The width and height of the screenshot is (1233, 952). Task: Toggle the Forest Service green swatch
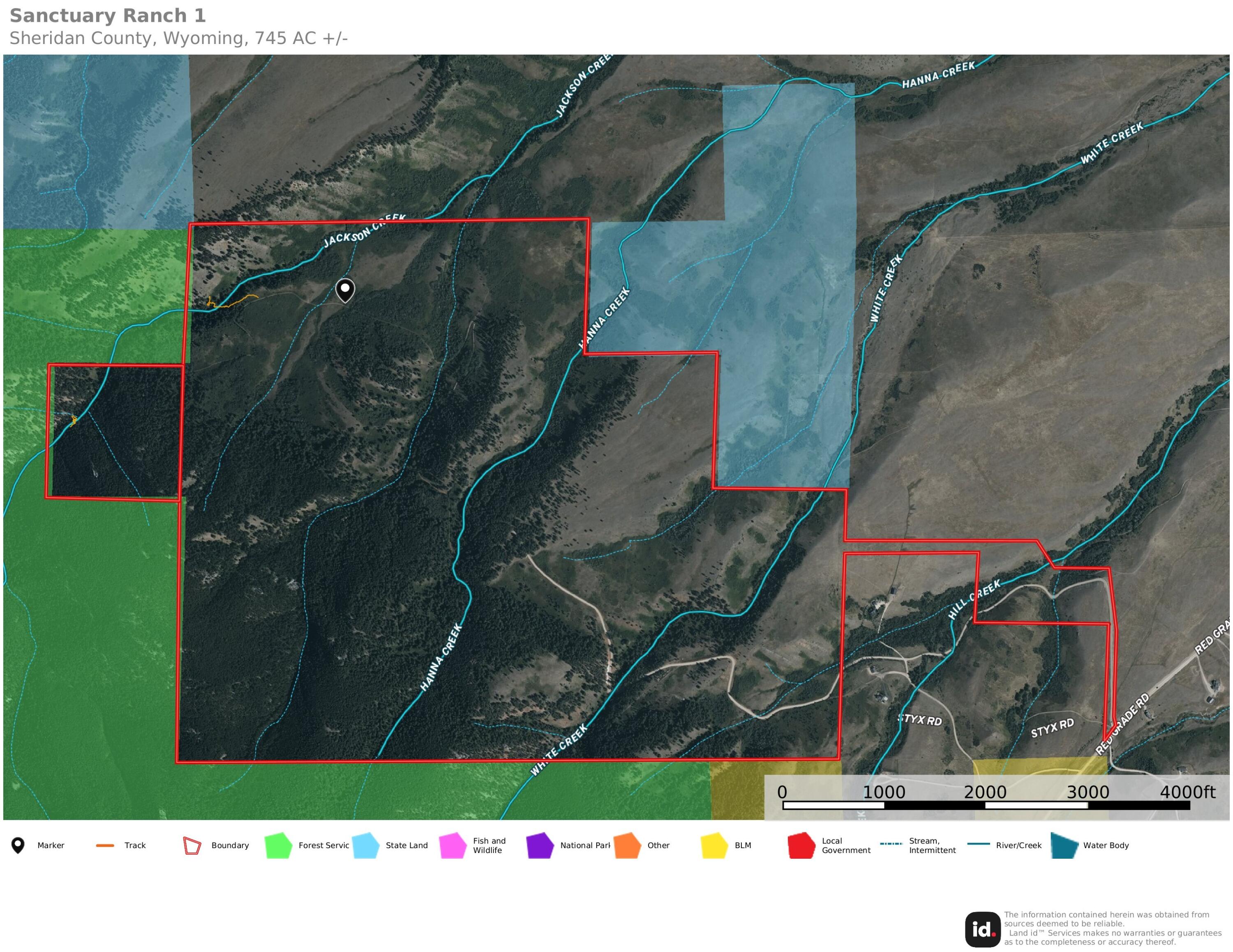(278, 845)
